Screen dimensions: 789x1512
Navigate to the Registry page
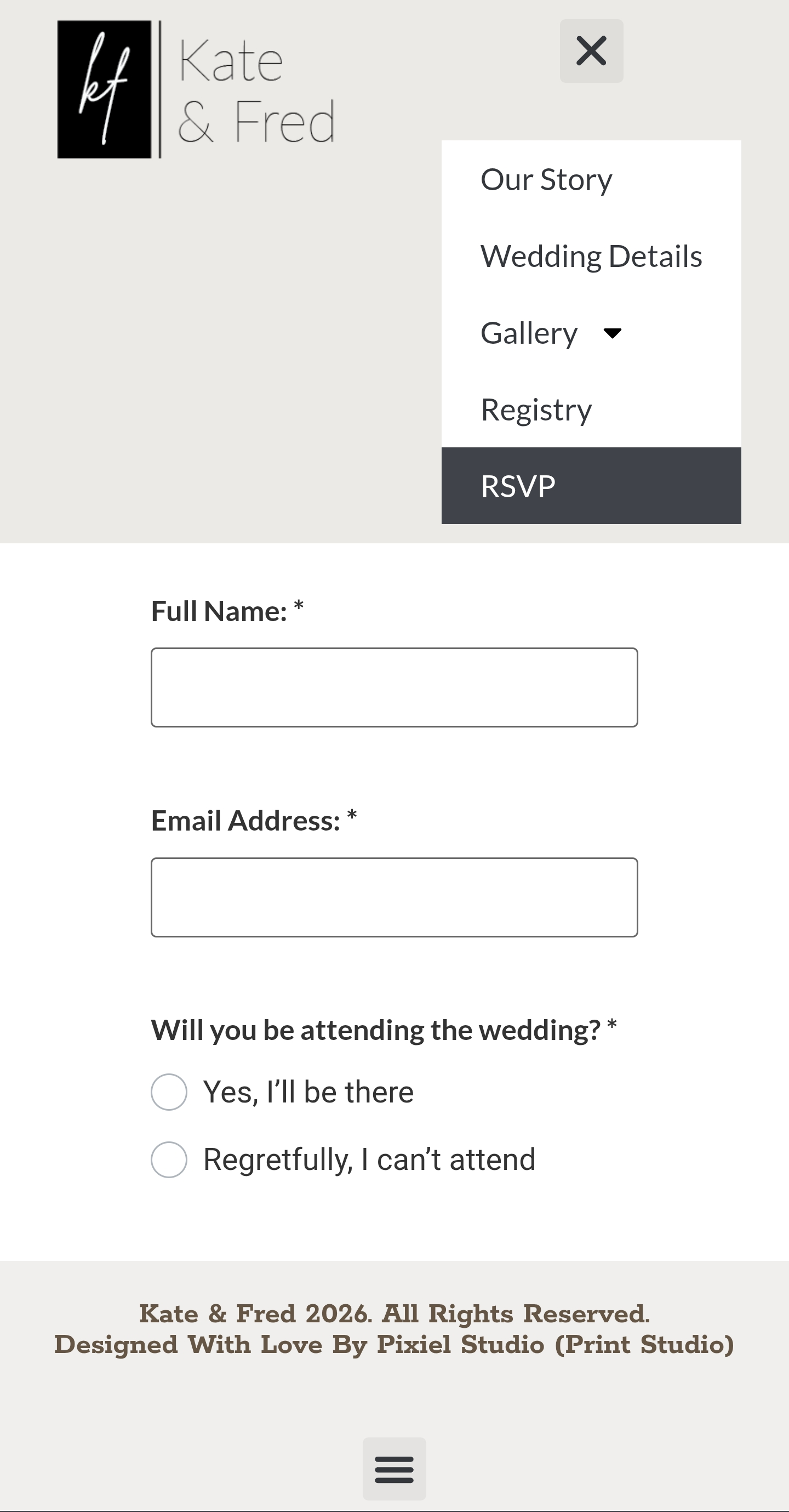pos(536,410)
